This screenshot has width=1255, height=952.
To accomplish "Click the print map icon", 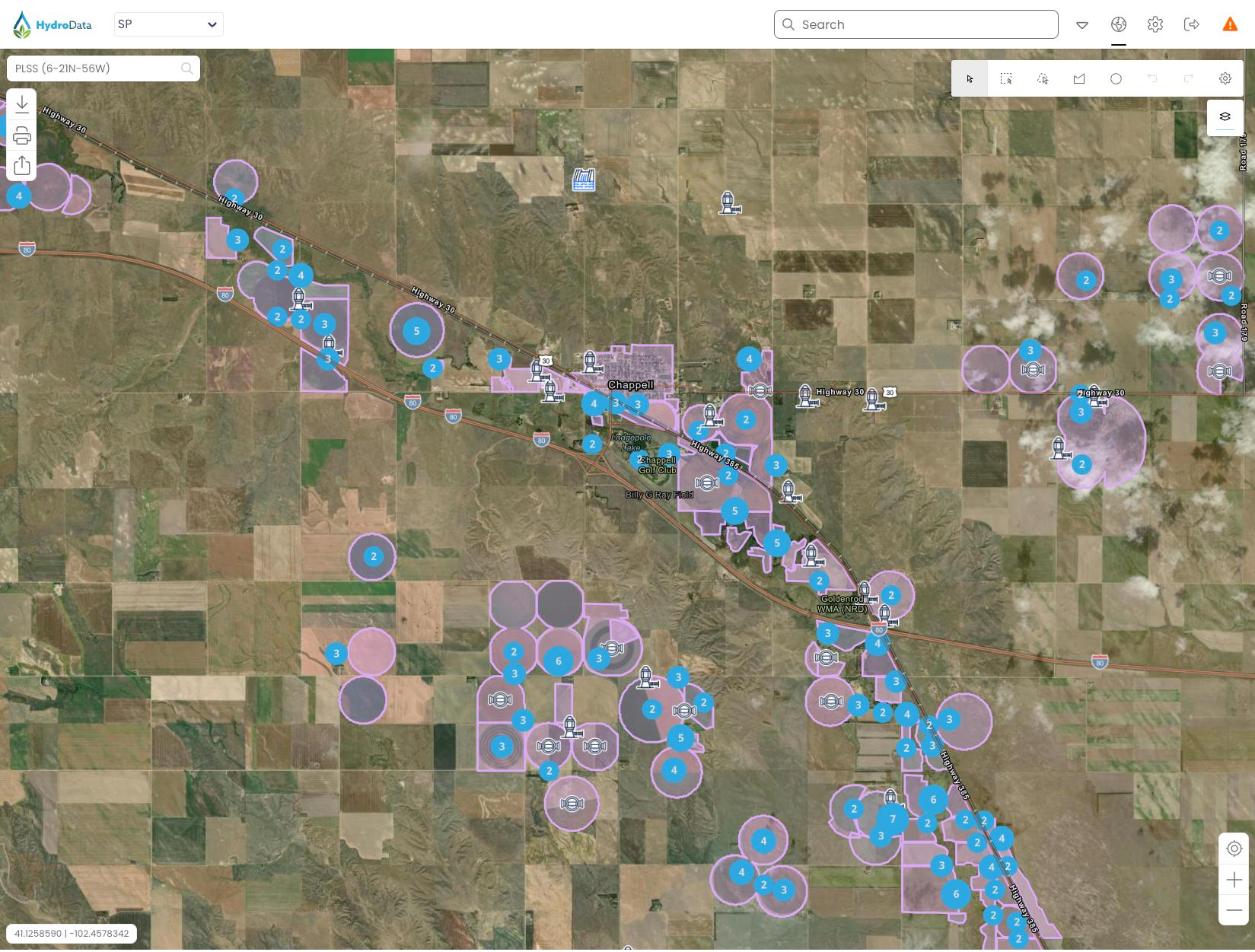I will (22, 135).
